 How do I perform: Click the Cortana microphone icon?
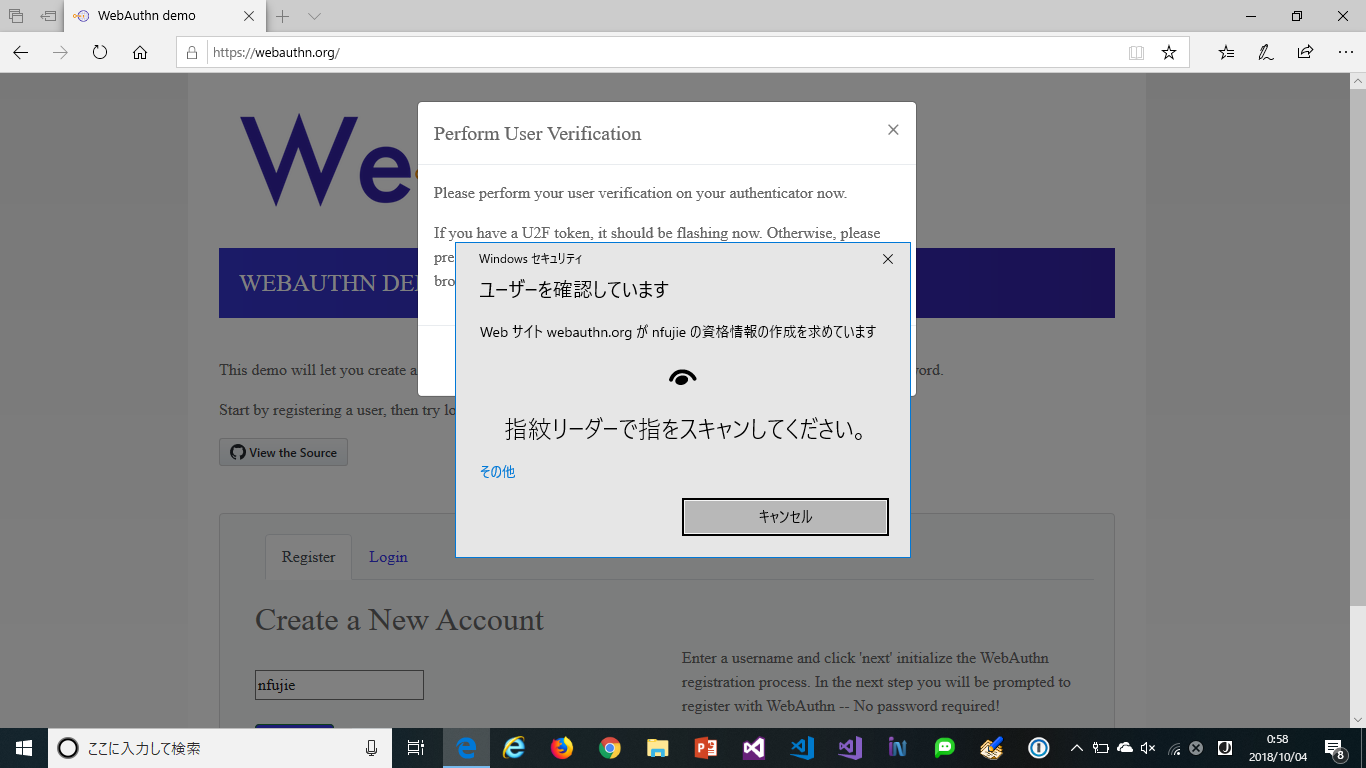[371, 748]
